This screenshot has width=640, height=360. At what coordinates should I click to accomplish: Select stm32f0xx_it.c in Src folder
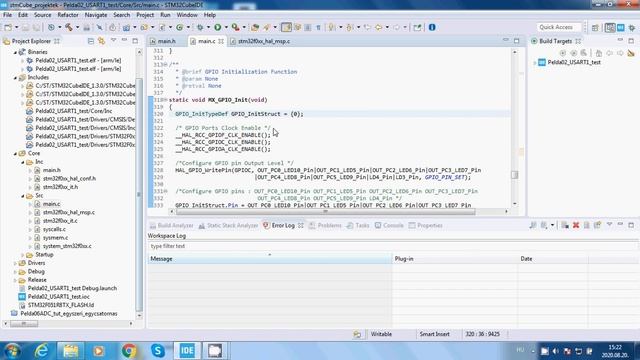pos(60,221)
